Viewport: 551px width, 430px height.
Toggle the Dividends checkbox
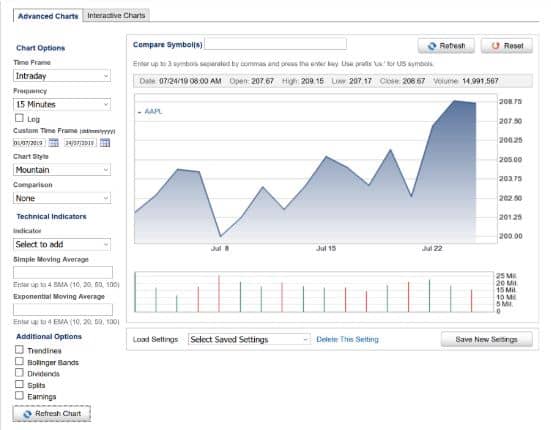tap(19, 372)
